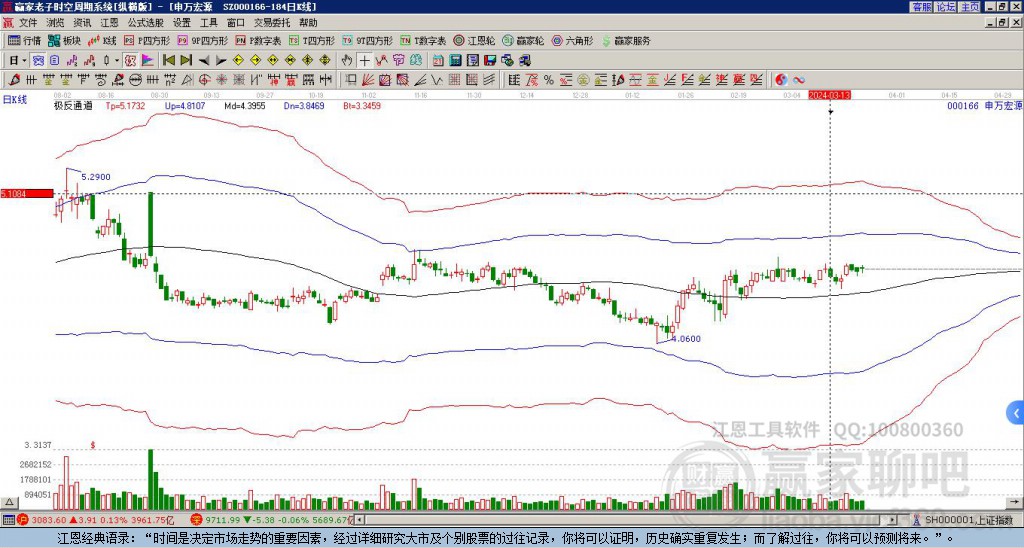Click the infinity wave icon
This screenshot has height=548, width=1024.
coord(799,80)
